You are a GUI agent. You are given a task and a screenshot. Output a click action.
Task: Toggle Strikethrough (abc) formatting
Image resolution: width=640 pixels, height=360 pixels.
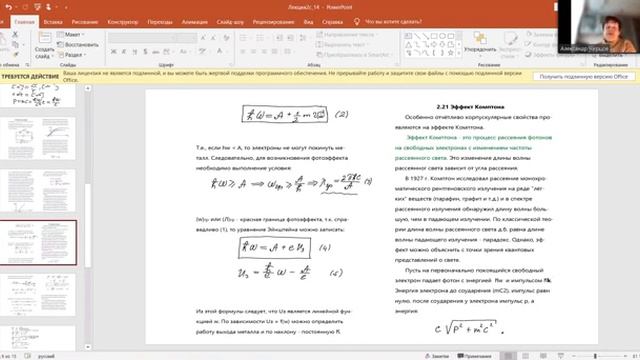click(x=156, y=51)
